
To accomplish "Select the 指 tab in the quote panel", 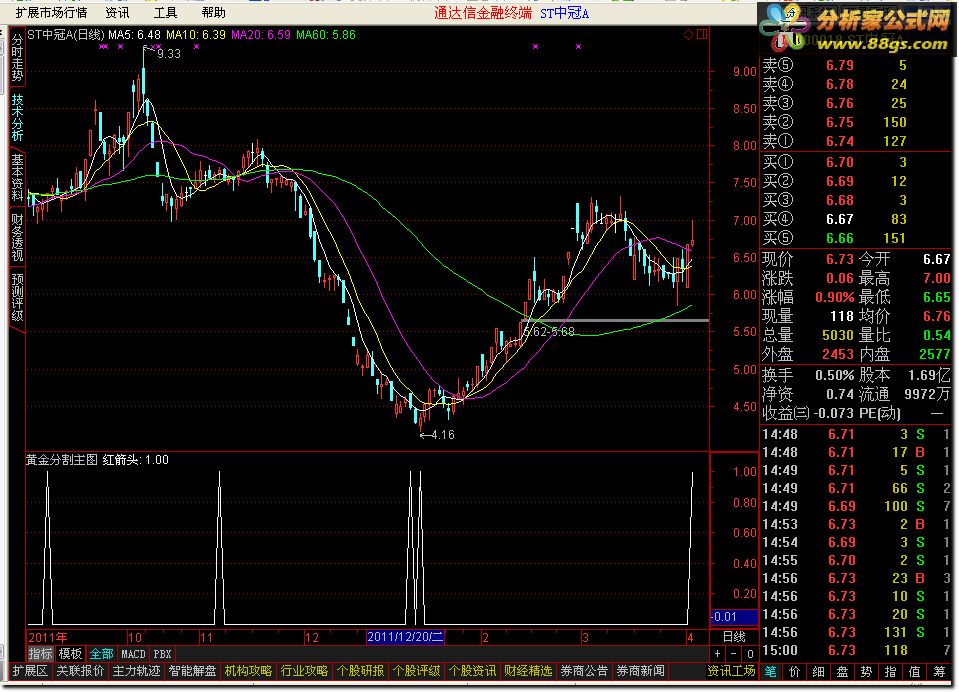I will click(890, 672).
